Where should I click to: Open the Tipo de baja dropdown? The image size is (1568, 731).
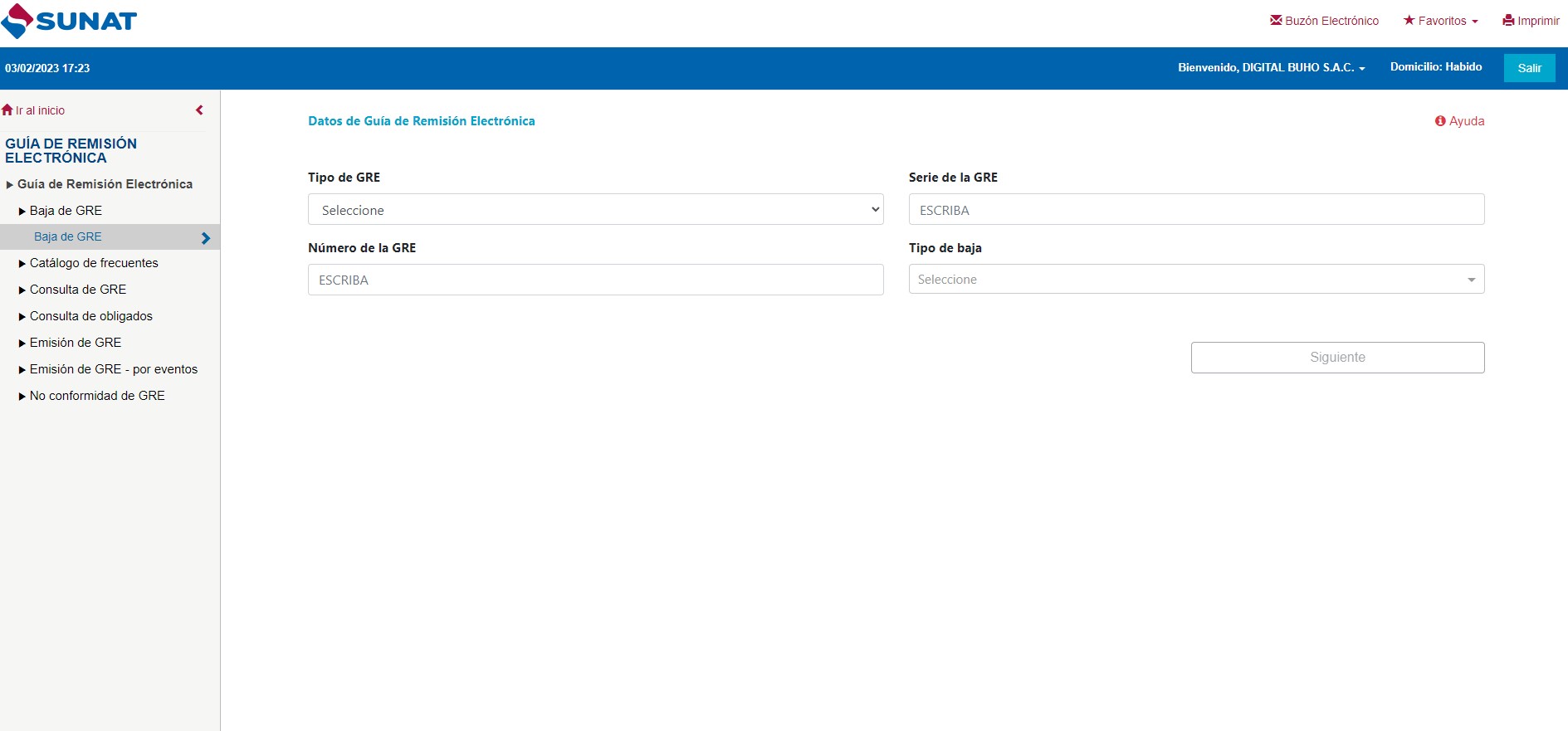point(1196,279)
